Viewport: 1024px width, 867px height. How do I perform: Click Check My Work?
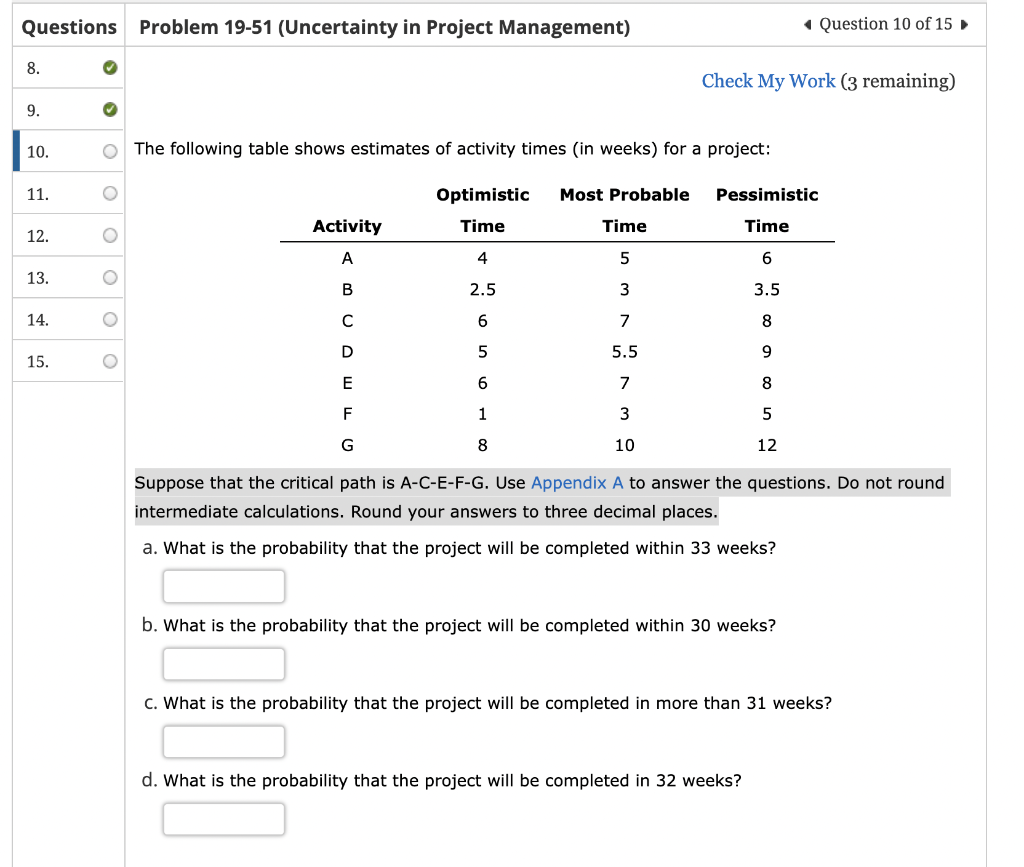click(x=768, y=81)
